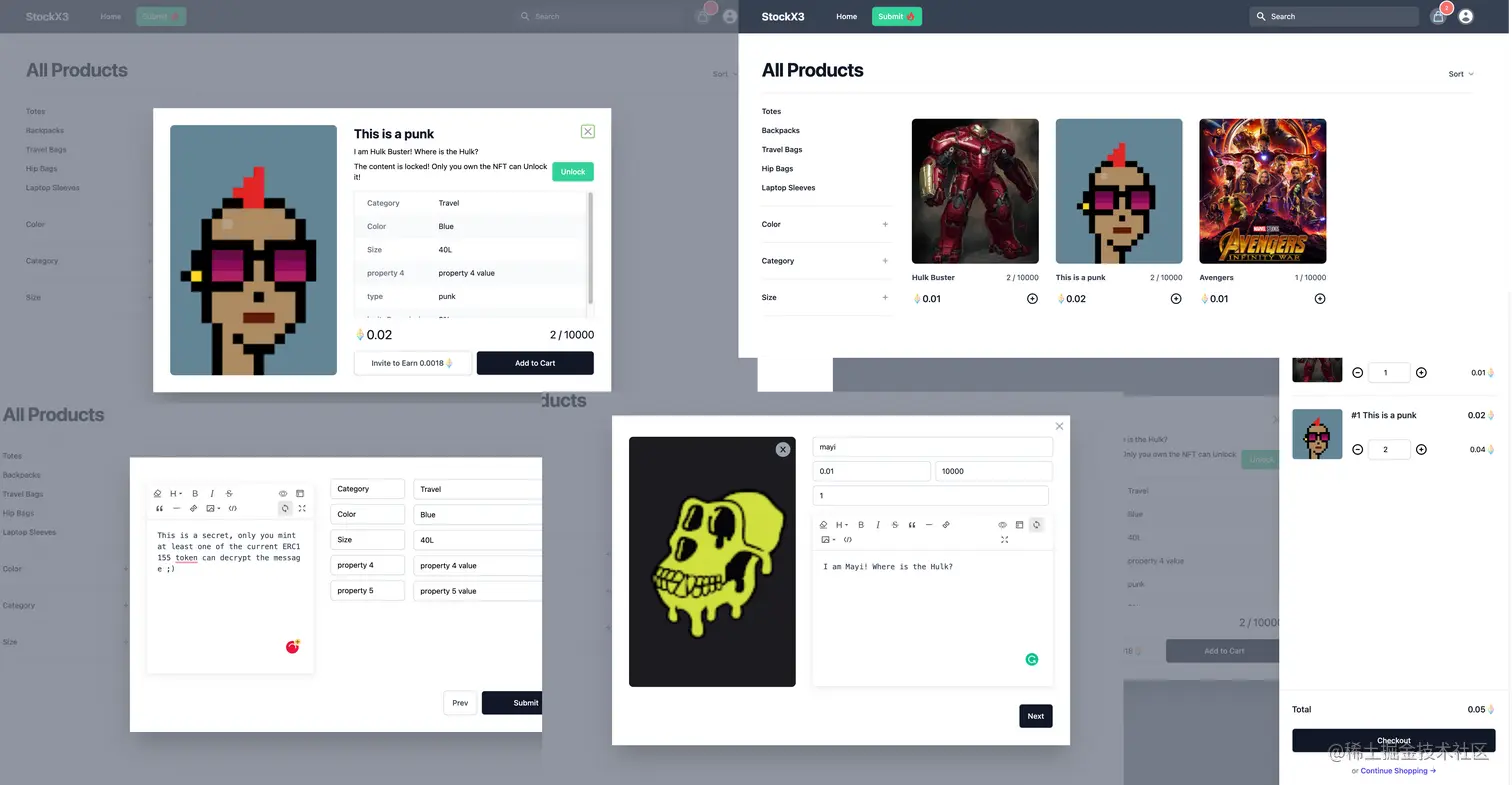Open the shopping cart icon in the undimmed header
The image size is (1512, 785).
[x=1438, y=17]
